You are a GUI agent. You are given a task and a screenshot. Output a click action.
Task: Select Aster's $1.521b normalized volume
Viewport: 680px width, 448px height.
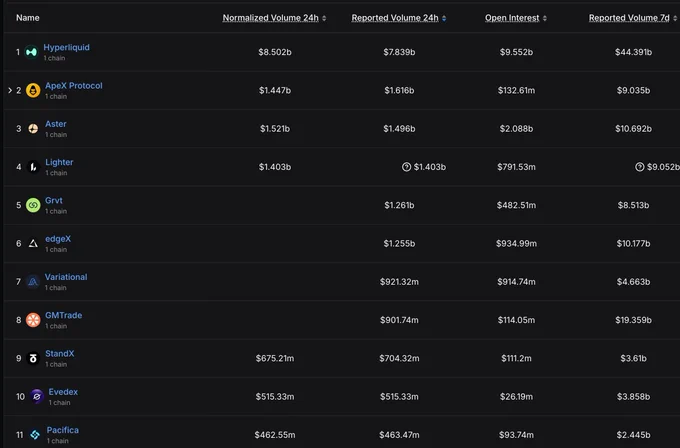(275, 129)
